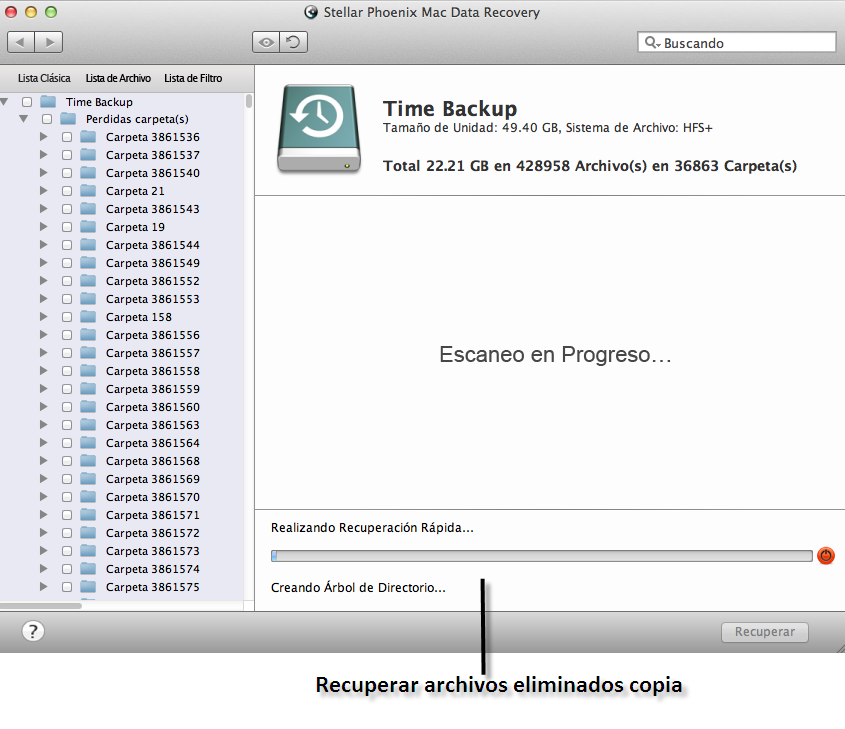This screenshot has width=845, height=729.
Task: Click the folder icon for Carpeta 3861560
Action: tap(88, 407)
